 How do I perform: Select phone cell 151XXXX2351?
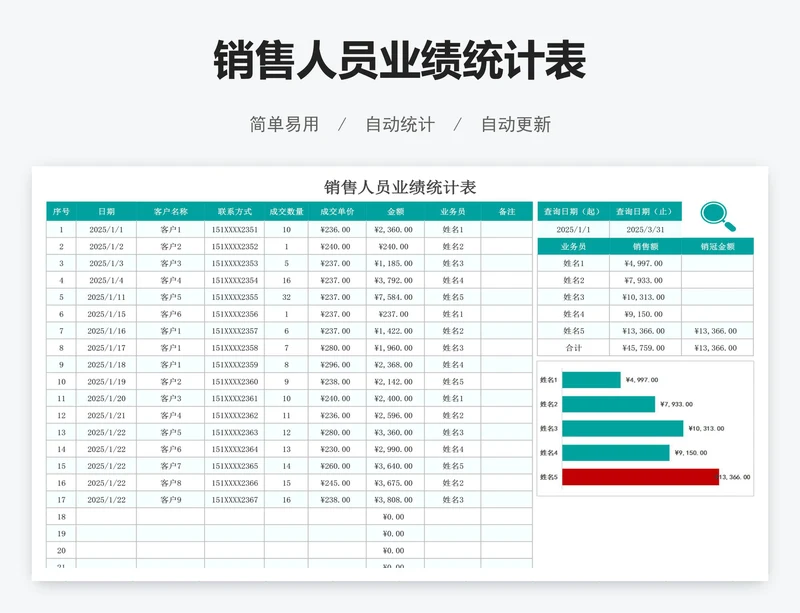(235, 230)
